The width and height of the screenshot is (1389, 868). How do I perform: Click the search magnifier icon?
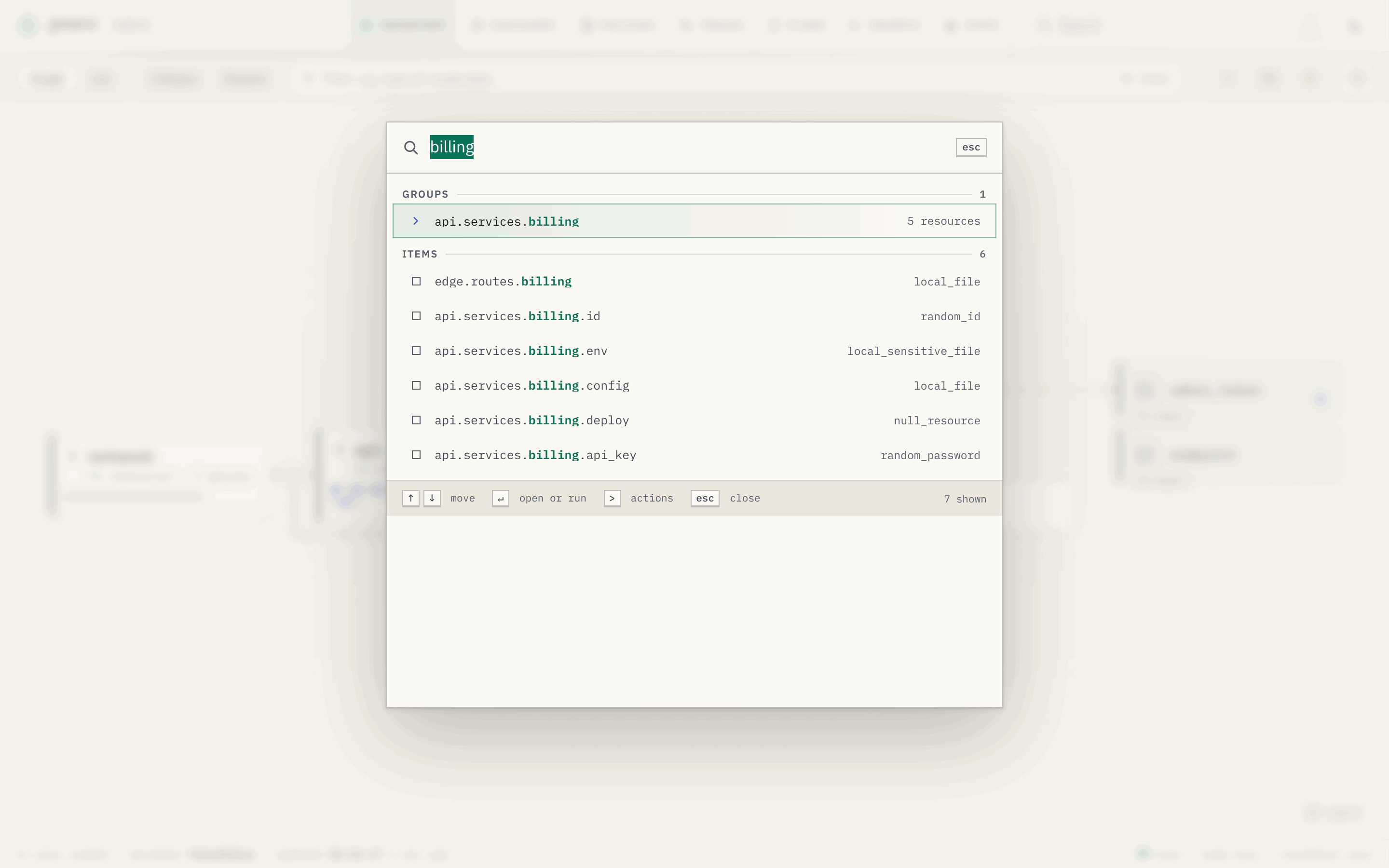[410, 148]
